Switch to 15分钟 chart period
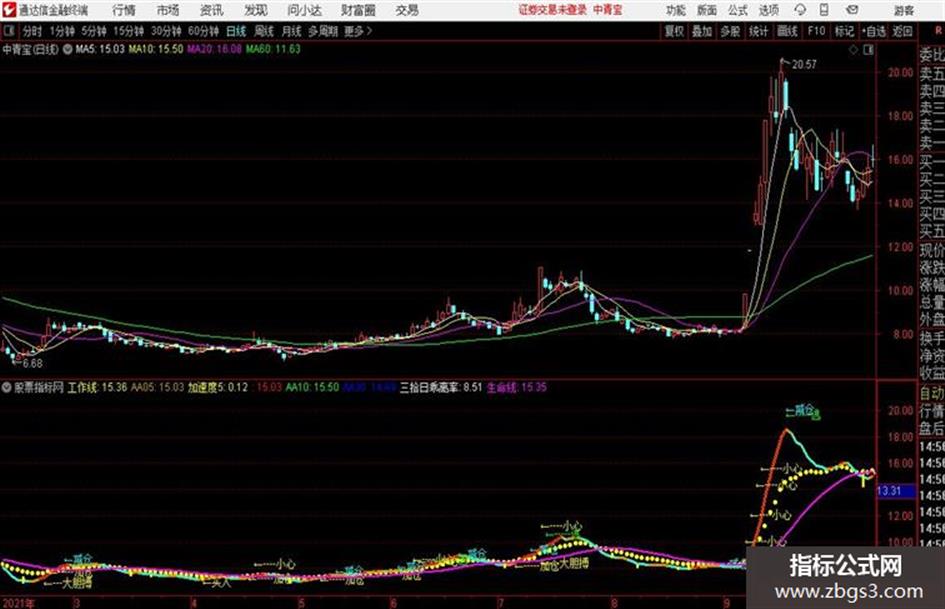 click(x=128, y=31)
